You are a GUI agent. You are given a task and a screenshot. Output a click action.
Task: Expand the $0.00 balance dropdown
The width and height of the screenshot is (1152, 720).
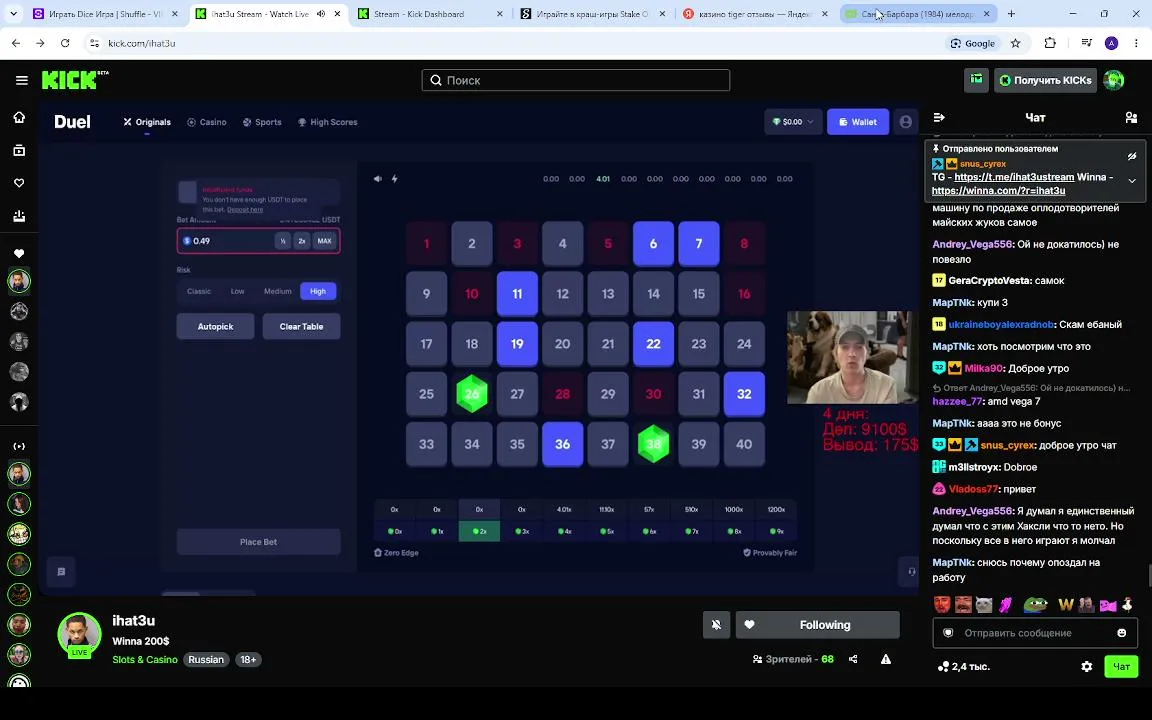tap(792, 122)
